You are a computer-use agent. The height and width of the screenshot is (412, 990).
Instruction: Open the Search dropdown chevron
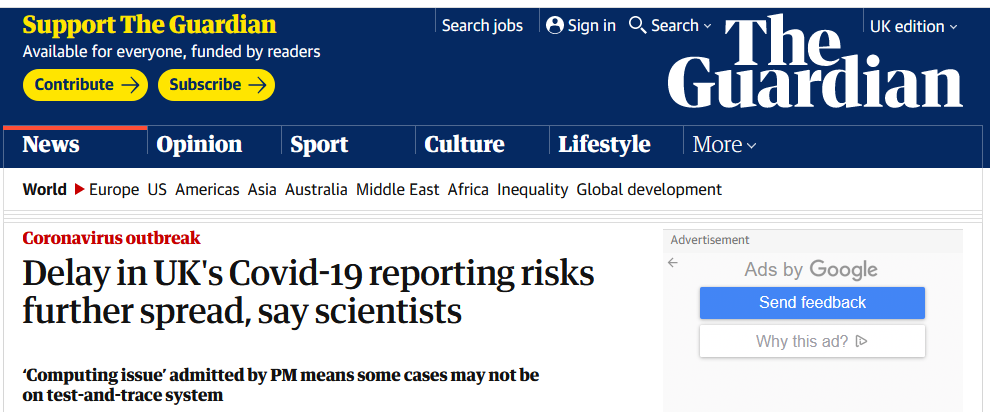pyautogui.click(x=707, y=26)
